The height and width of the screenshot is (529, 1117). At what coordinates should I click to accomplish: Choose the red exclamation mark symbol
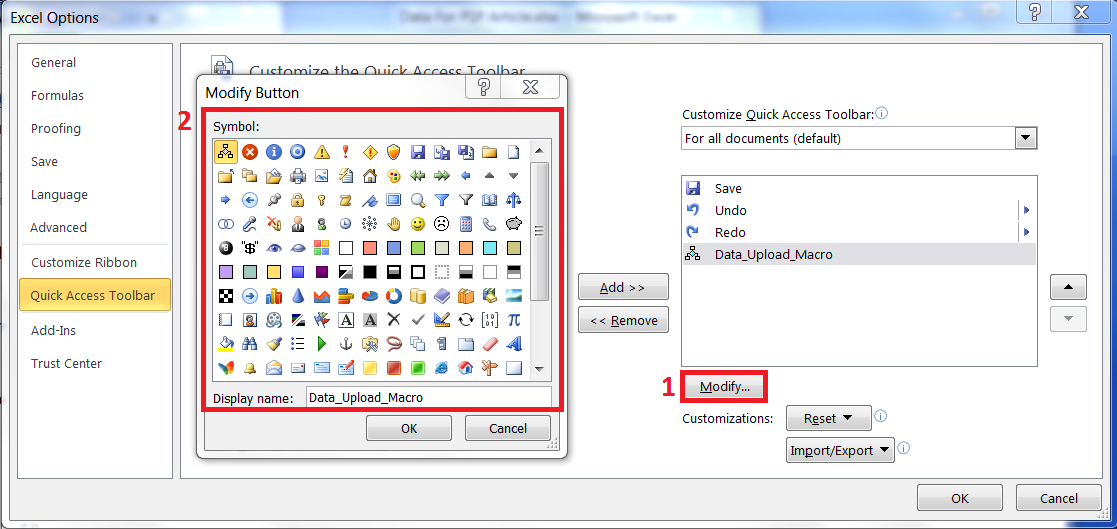(346, 152)
